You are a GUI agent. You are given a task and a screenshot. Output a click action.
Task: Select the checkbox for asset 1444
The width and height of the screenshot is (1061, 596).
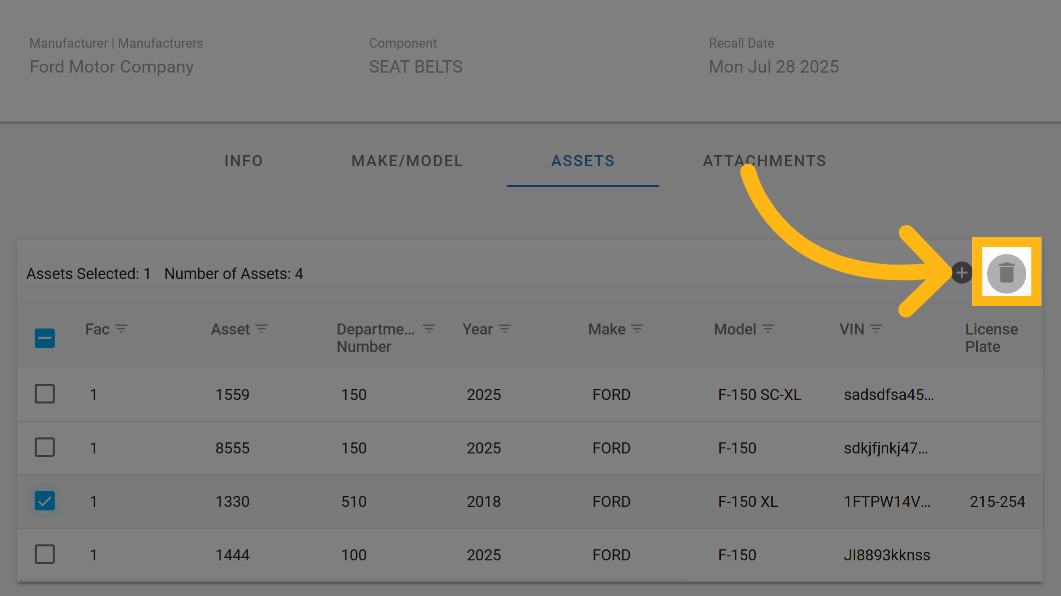[x=45, y=554]
